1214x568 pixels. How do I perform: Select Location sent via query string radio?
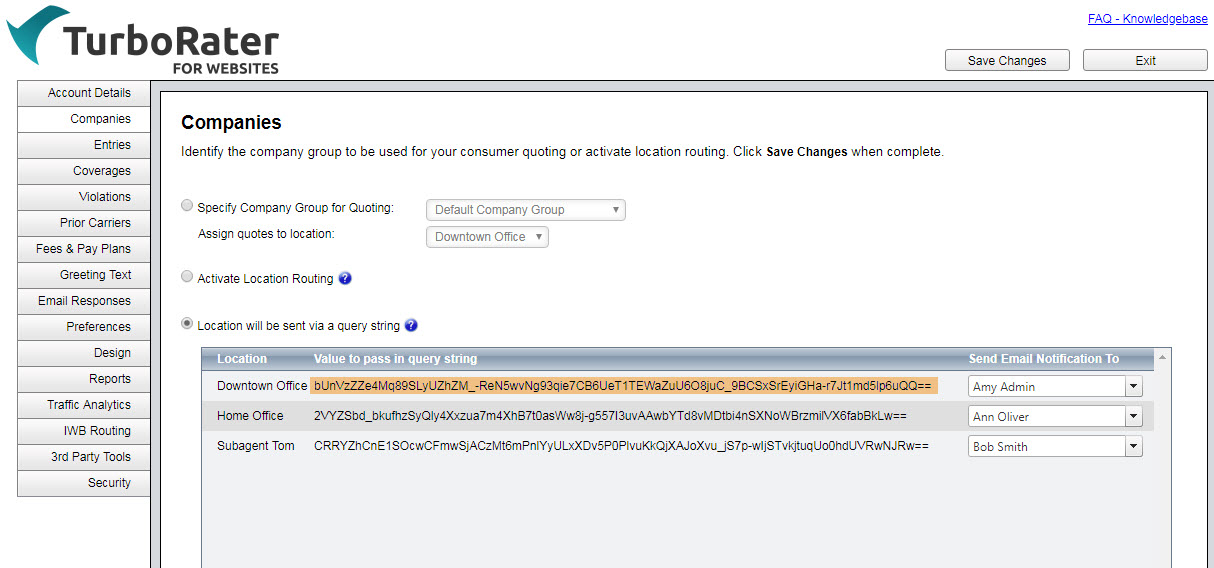click(187, 324)
